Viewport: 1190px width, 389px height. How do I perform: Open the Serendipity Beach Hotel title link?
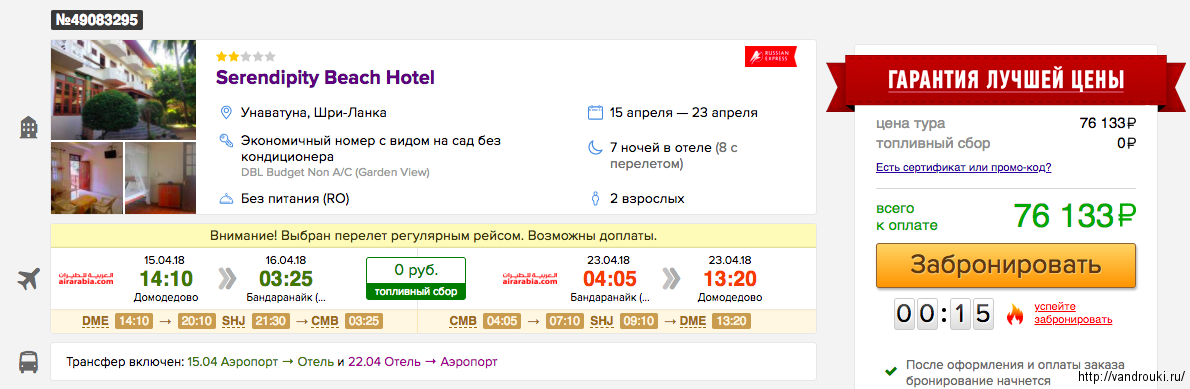326,77
